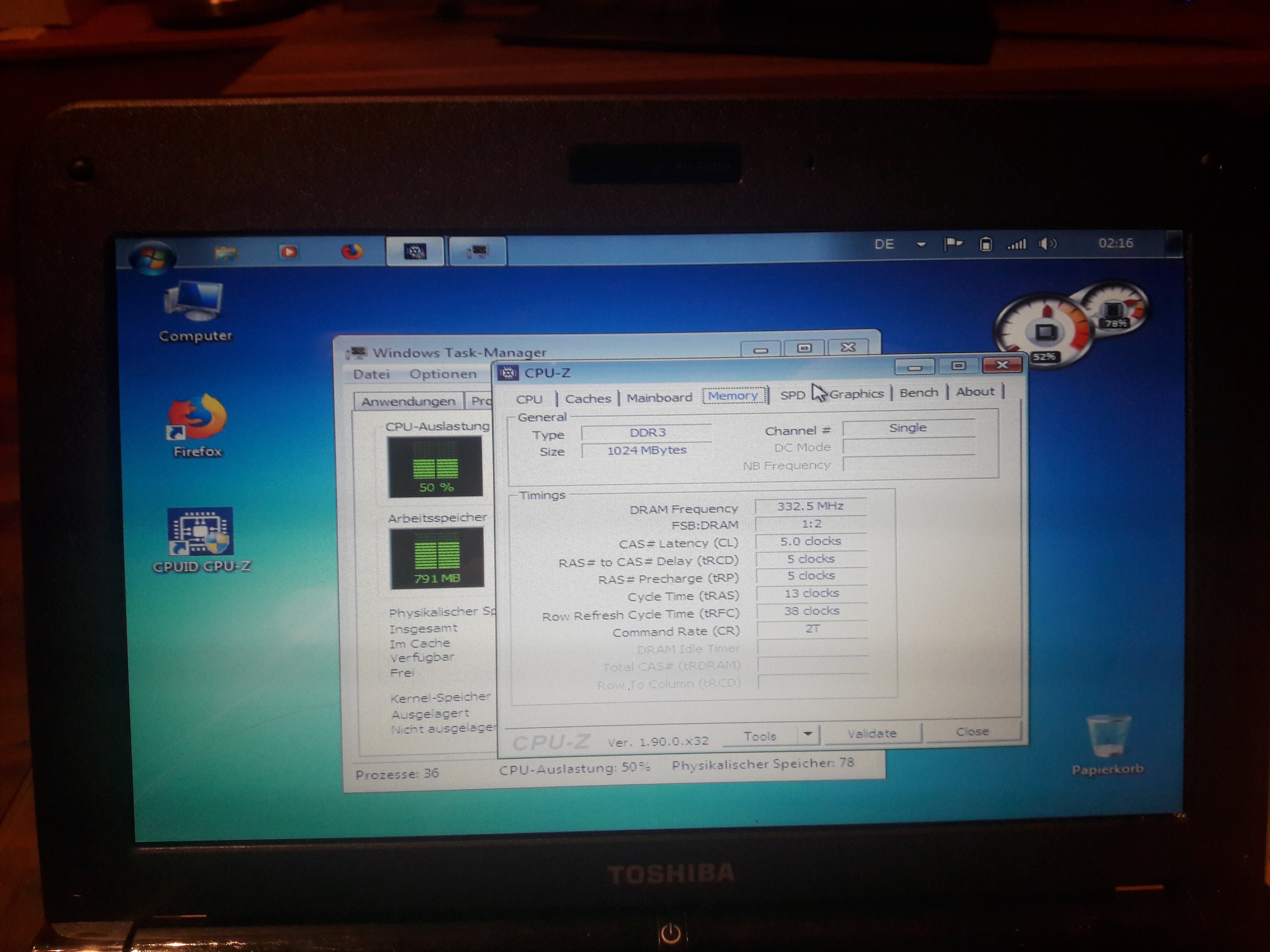Switch to the SPD tab
Image resolution: width=1270 pixels, height=952 pixels.
[792, 395]
